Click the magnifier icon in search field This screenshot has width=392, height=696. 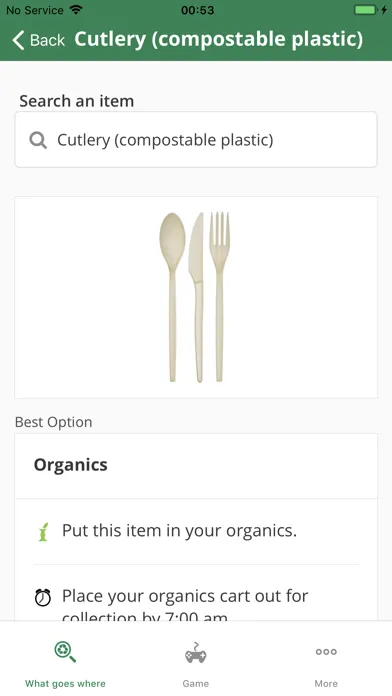click(38, 141)
